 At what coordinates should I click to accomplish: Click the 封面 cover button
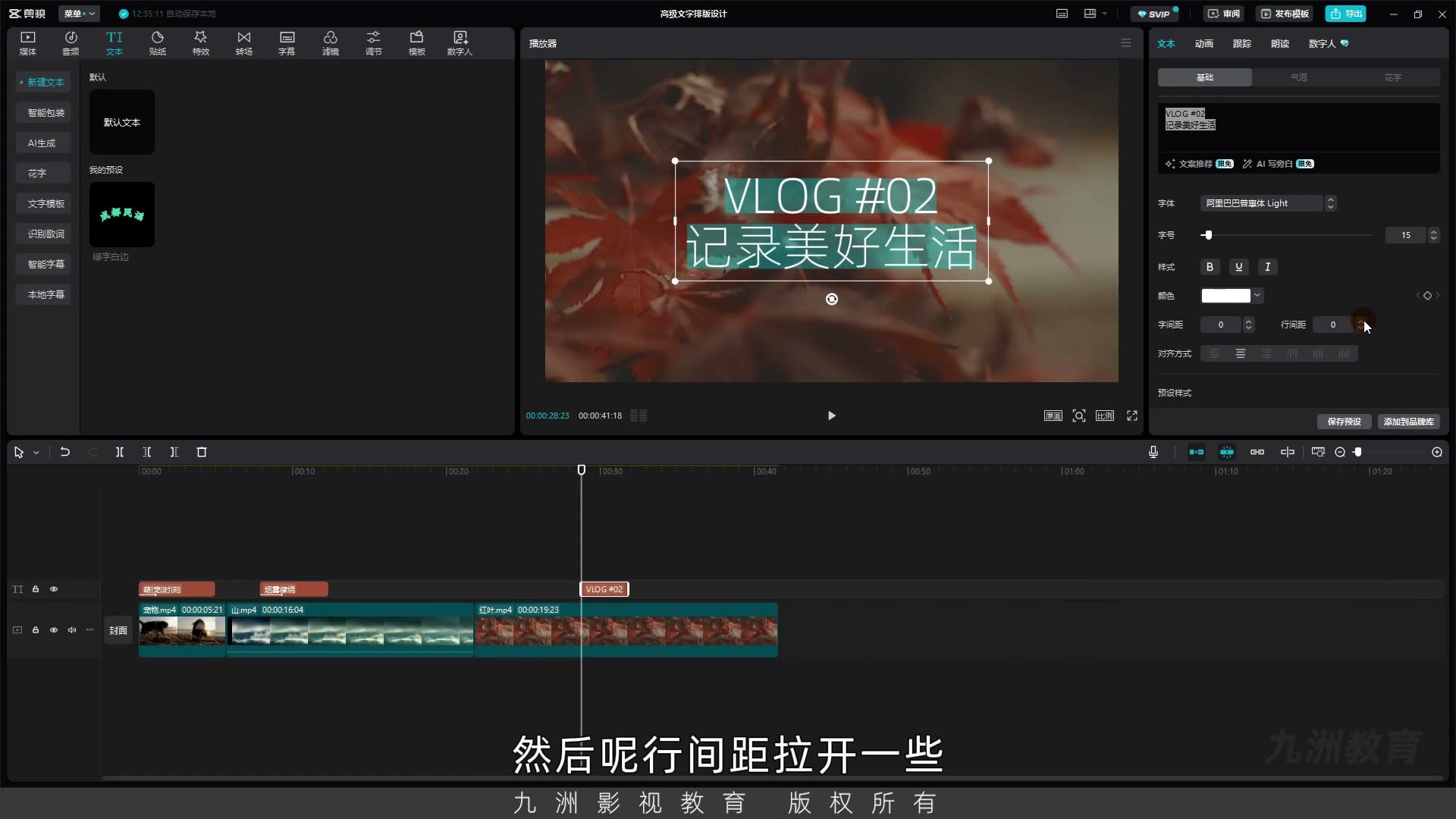coord(118,630)
